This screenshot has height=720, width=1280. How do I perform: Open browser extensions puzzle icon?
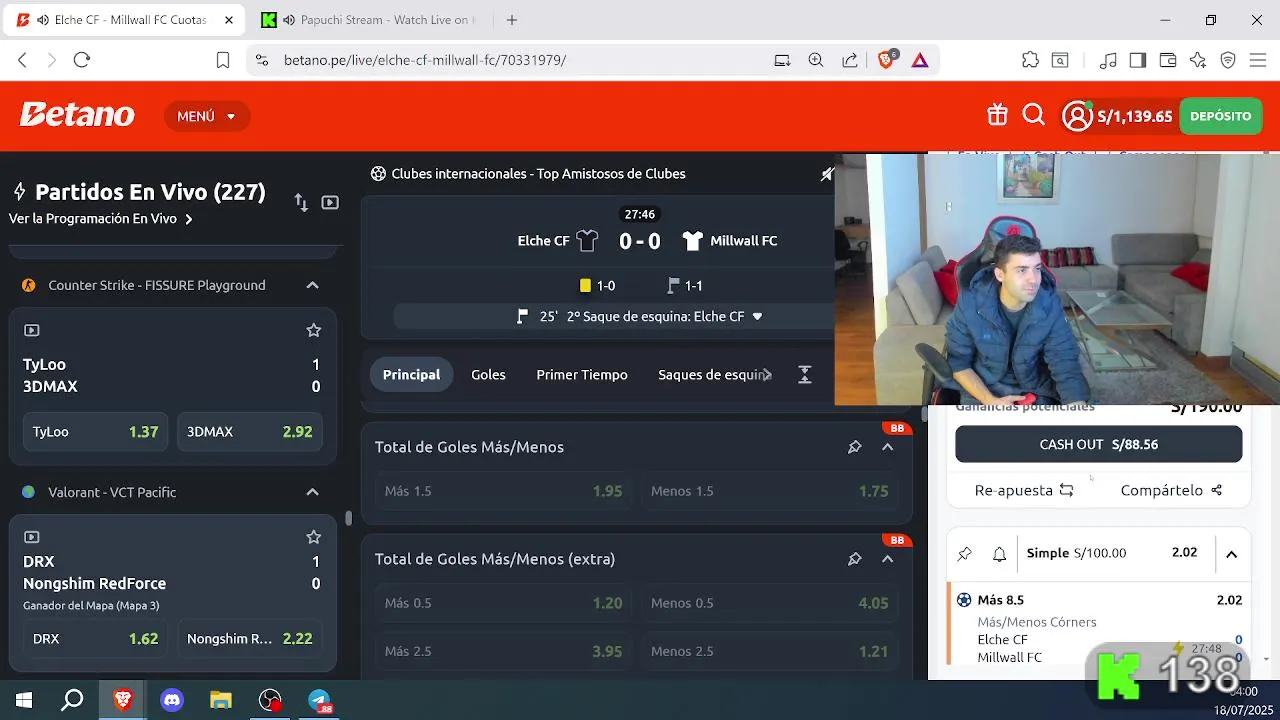1030,60
